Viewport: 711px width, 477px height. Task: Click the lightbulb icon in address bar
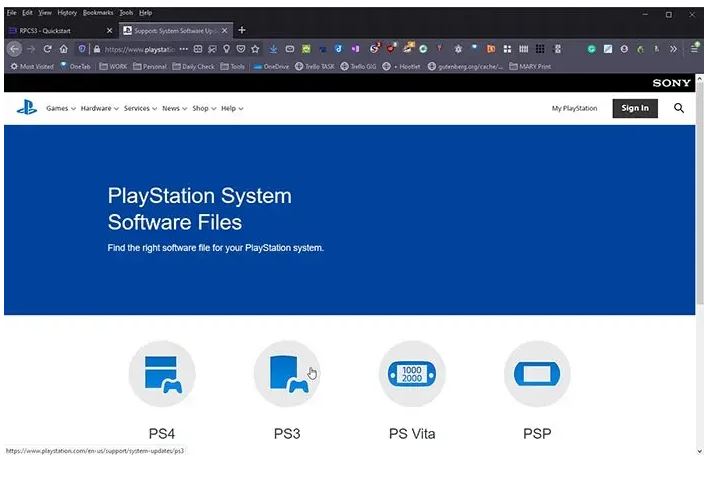click(226, 49)
